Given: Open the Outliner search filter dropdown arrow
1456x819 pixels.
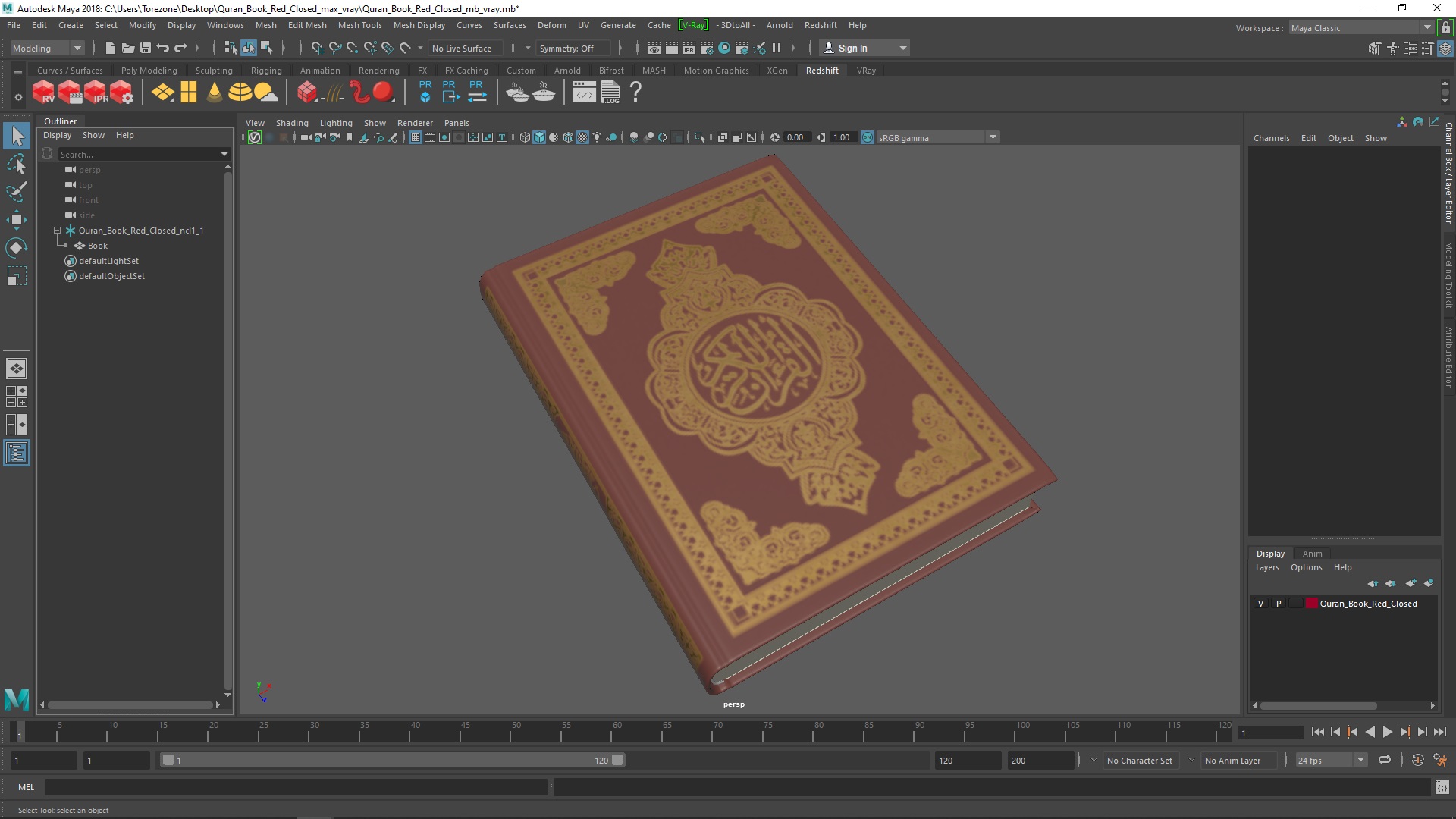Looking at the screenshot, I should pyautogui.click(x=224, y=154).
